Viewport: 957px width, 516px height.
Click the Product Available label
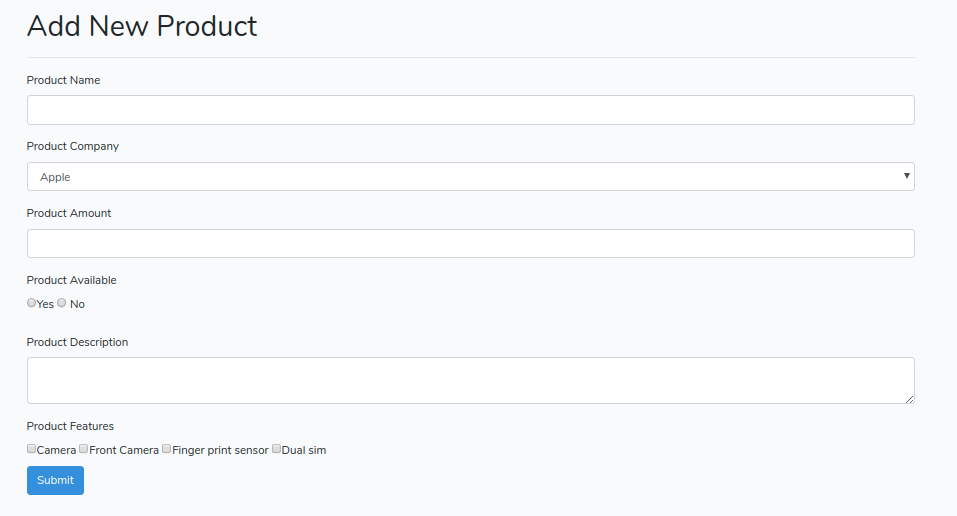pos(71,280)
